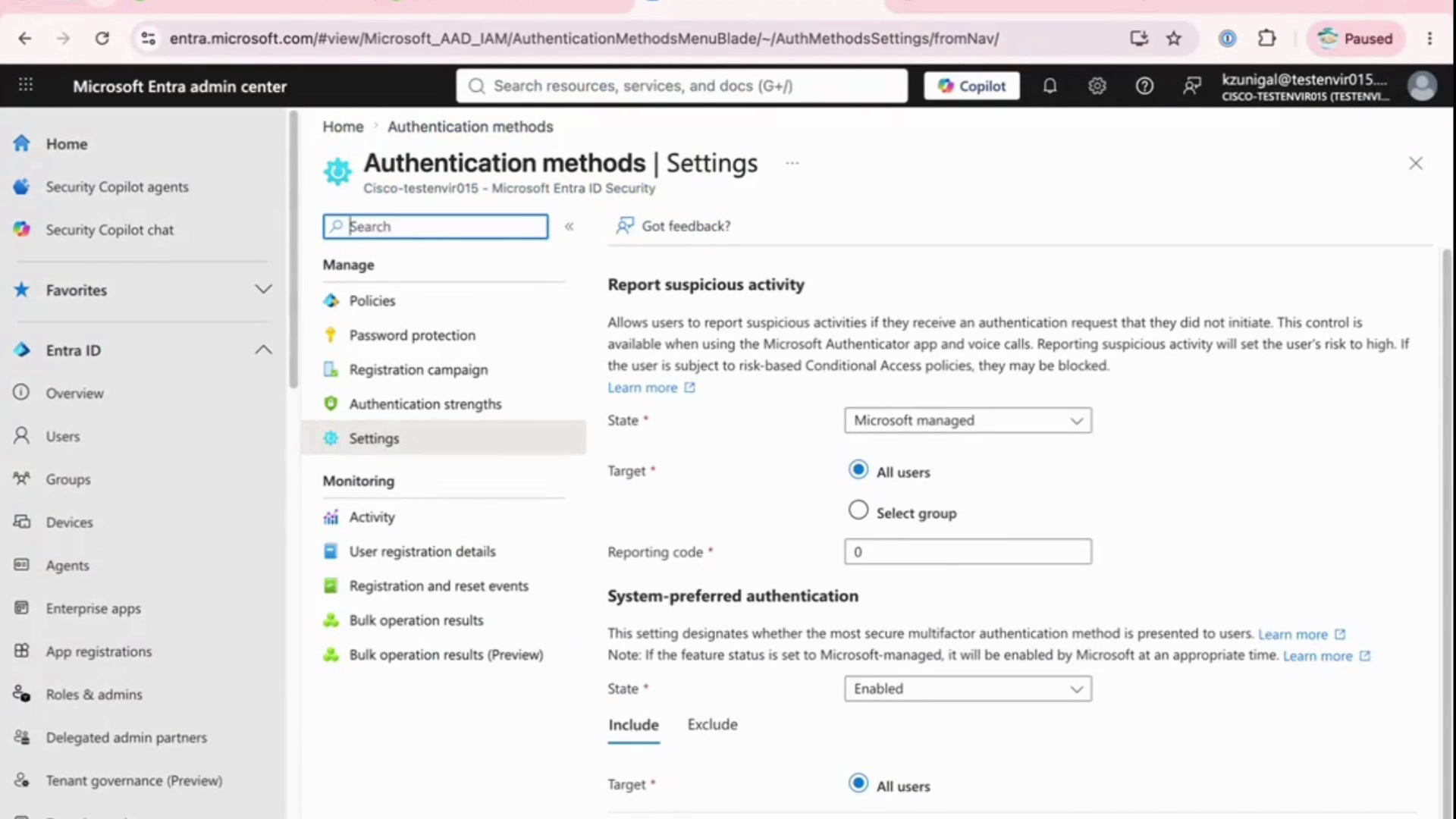The width and height of the screenshot is (1456, 819).
Task: Collapse the blade menu with double chevron
Action: 569,226
